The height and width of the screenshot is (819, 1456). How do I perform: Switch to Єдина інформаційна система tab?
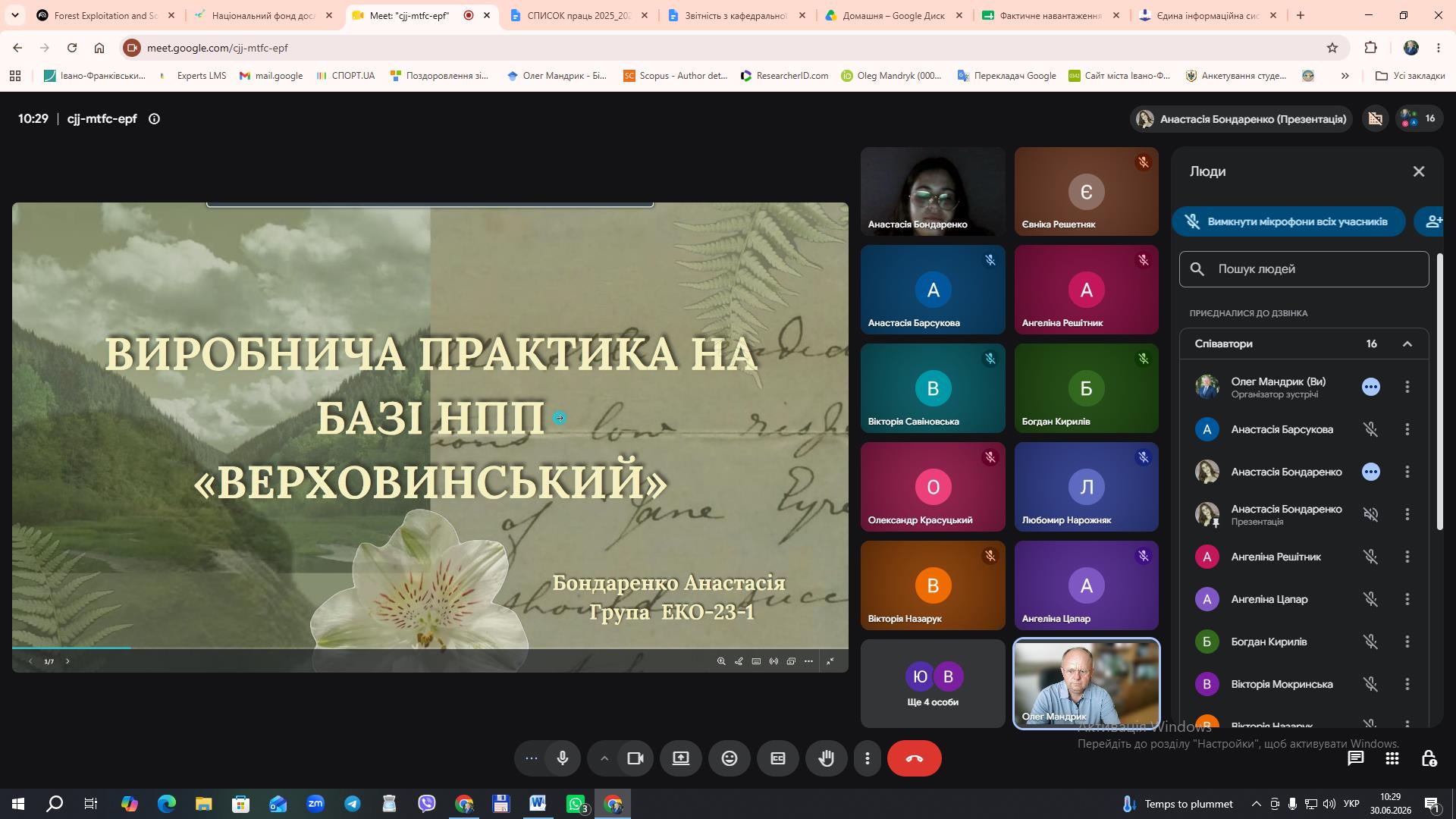tap(1207, 15)
